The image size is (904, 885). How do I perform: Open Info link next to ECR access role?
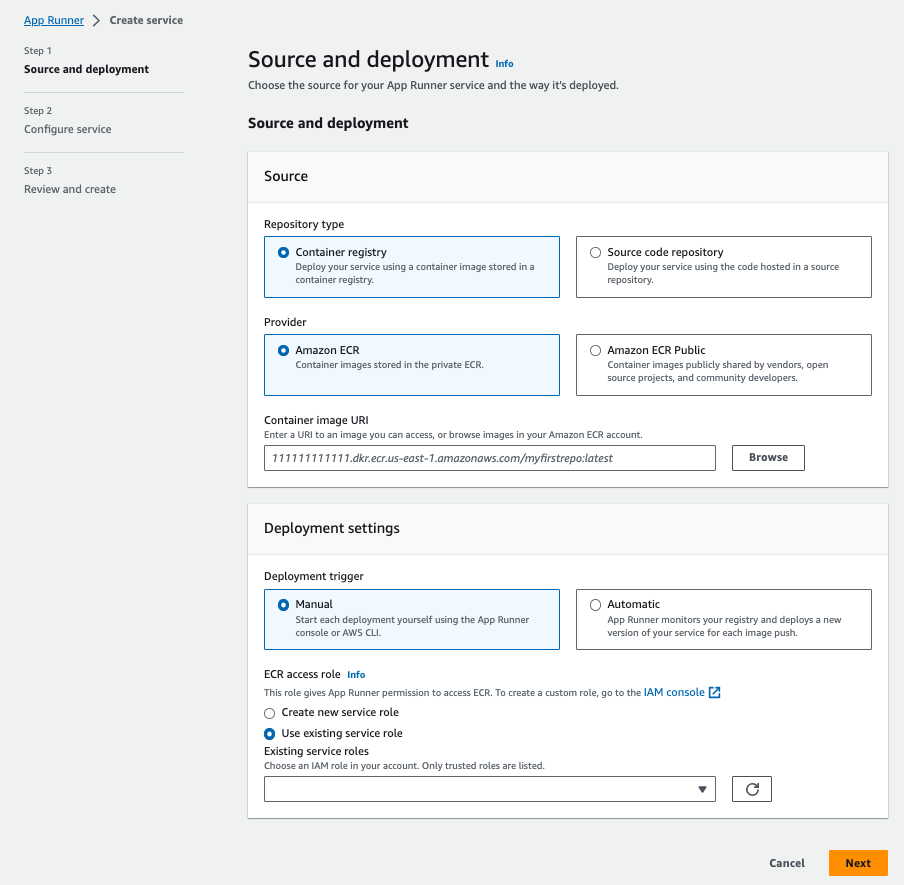pos(356,675)
